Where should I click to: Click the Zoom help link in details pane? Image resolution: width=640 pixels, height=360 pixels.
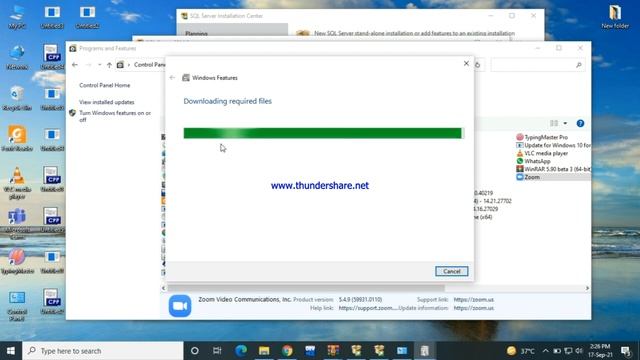tap(367, 308)
